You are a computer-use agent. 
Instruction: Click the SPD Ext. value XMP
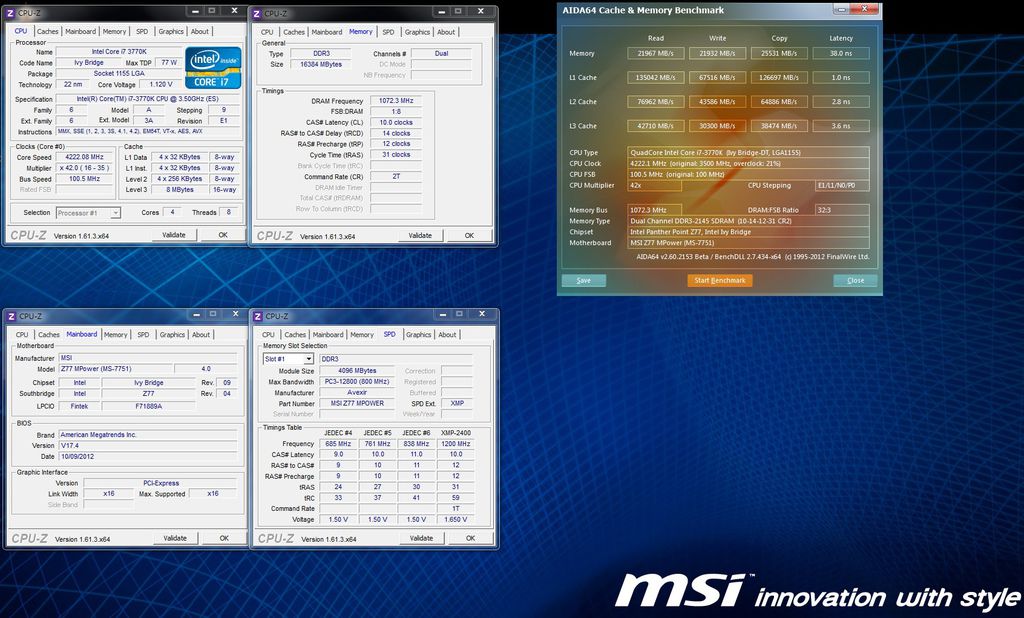457,403
